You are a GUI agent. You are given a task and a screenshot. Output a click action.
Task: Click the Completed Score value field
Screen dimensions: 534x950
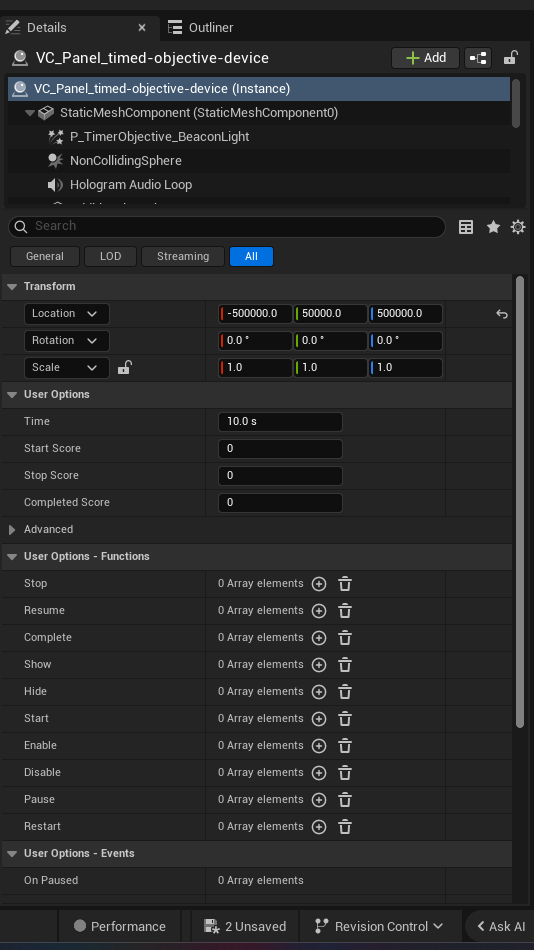point(280,503)
